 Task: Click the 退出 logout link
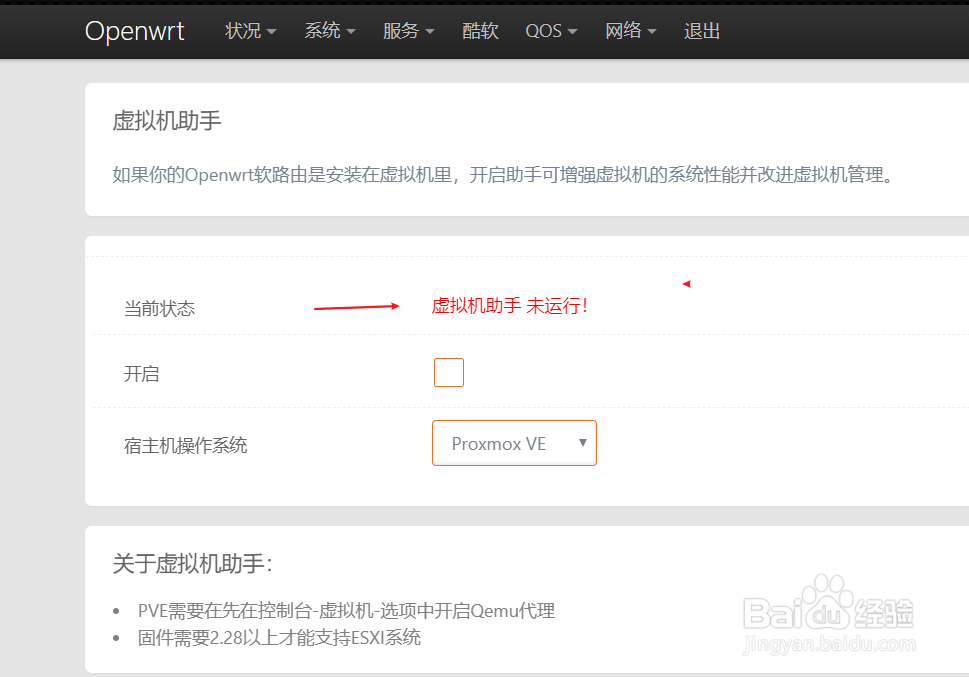pyautogui.click(x=701, y=31)
